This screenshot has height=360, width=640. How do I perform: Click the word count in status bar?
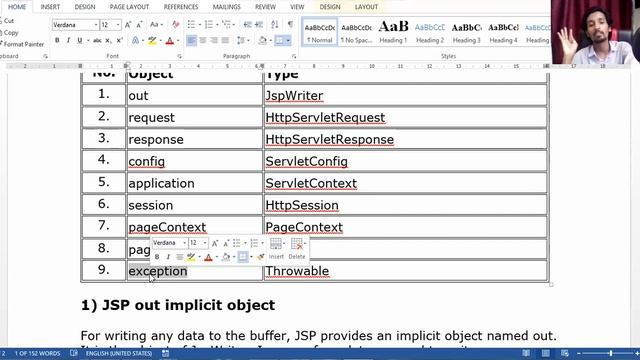coord(37,353)
